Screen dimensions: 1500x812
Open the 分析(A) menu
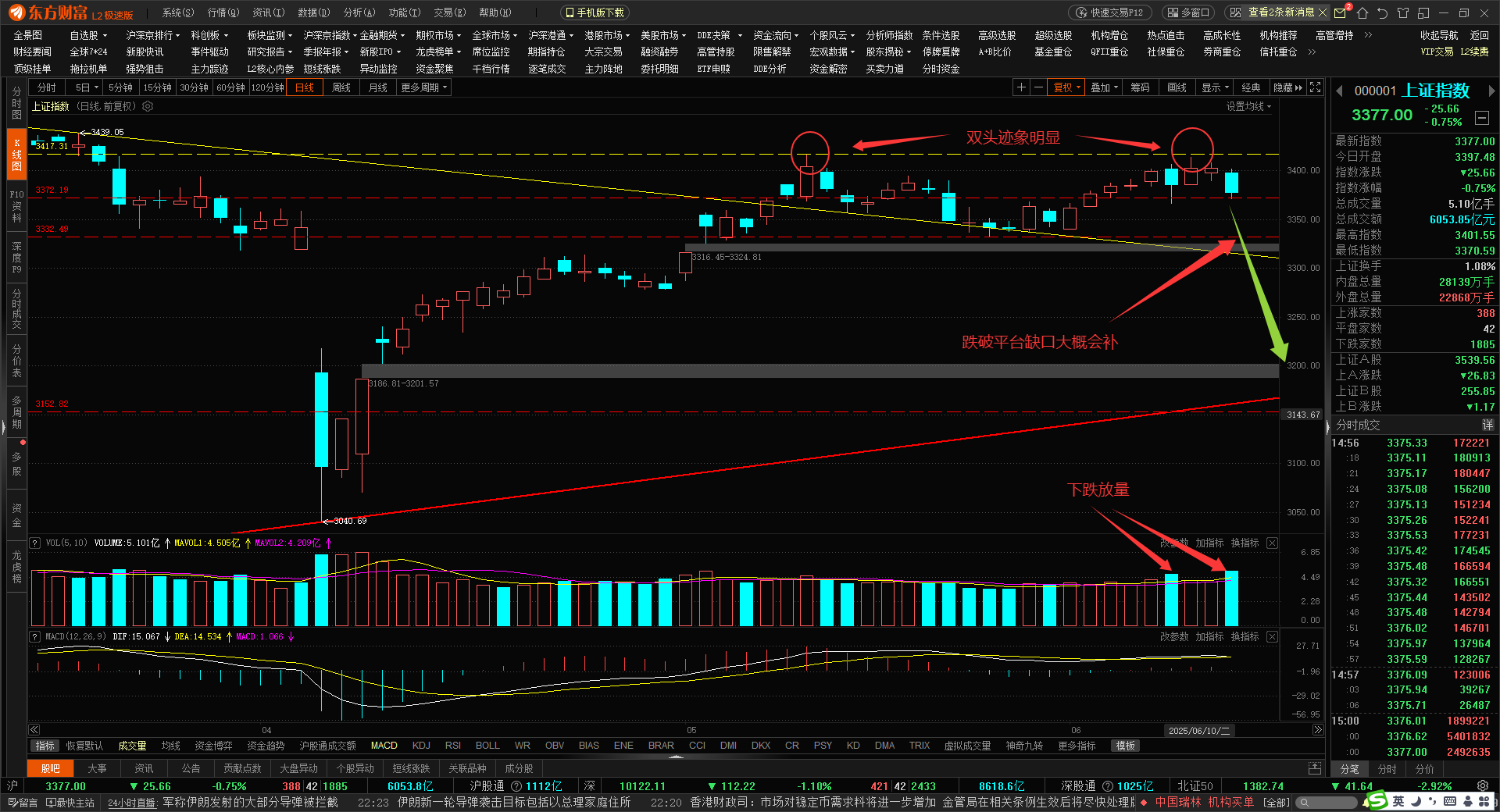click(359, 12)
